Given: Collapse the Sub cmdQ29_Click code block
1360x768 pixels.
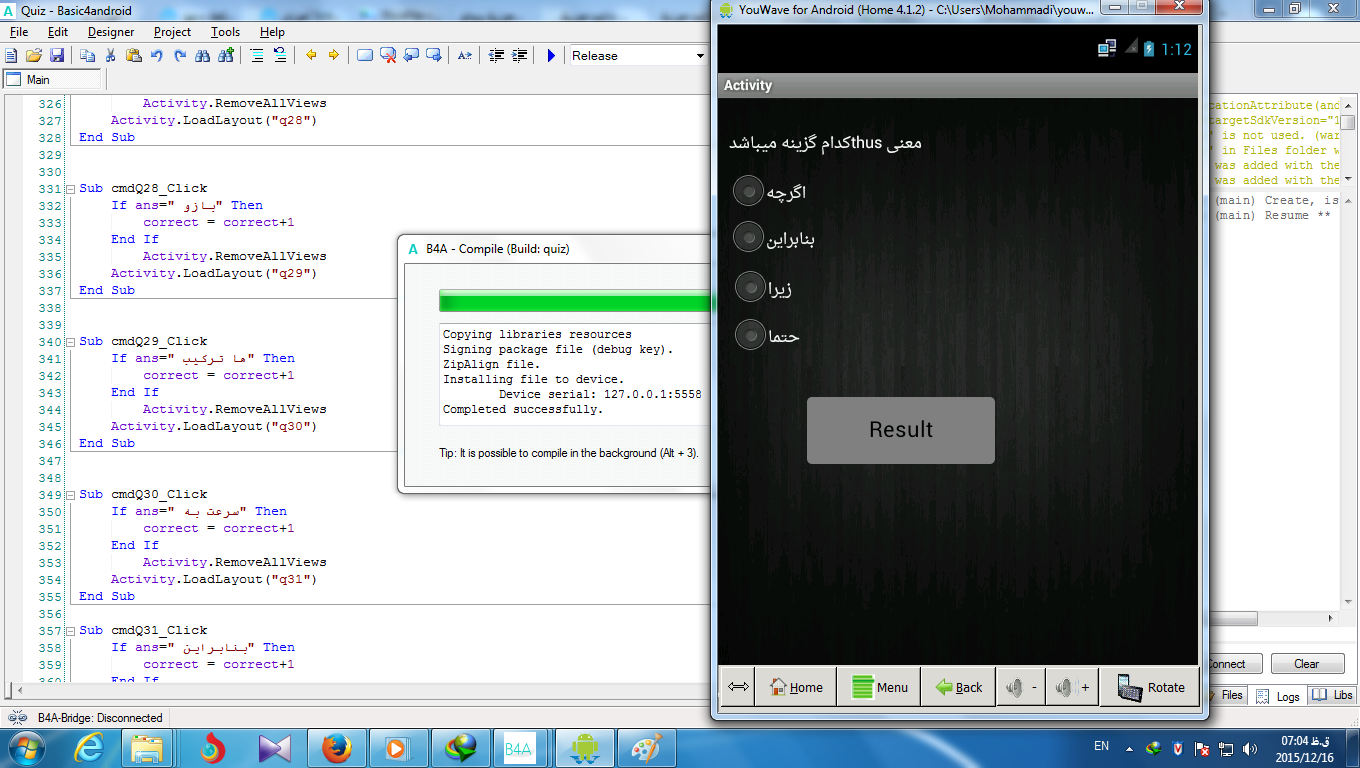Looking at the screenshot, I should [70, 341].
